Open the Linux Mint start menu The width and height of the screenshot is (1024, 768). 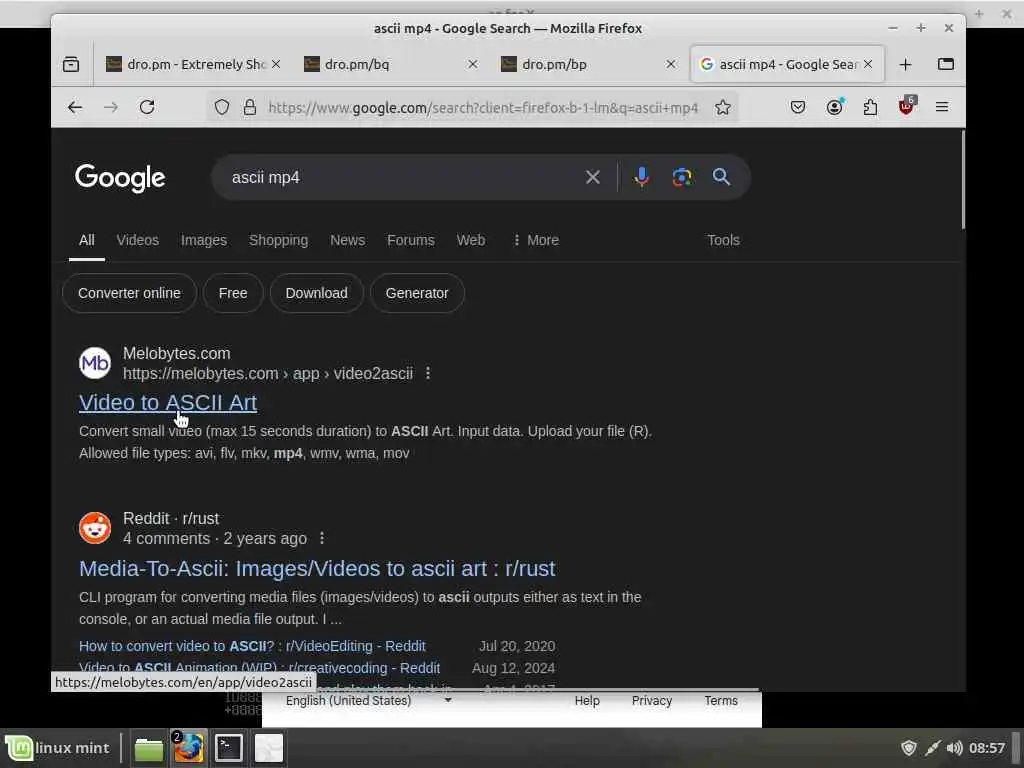pos(57,748)
